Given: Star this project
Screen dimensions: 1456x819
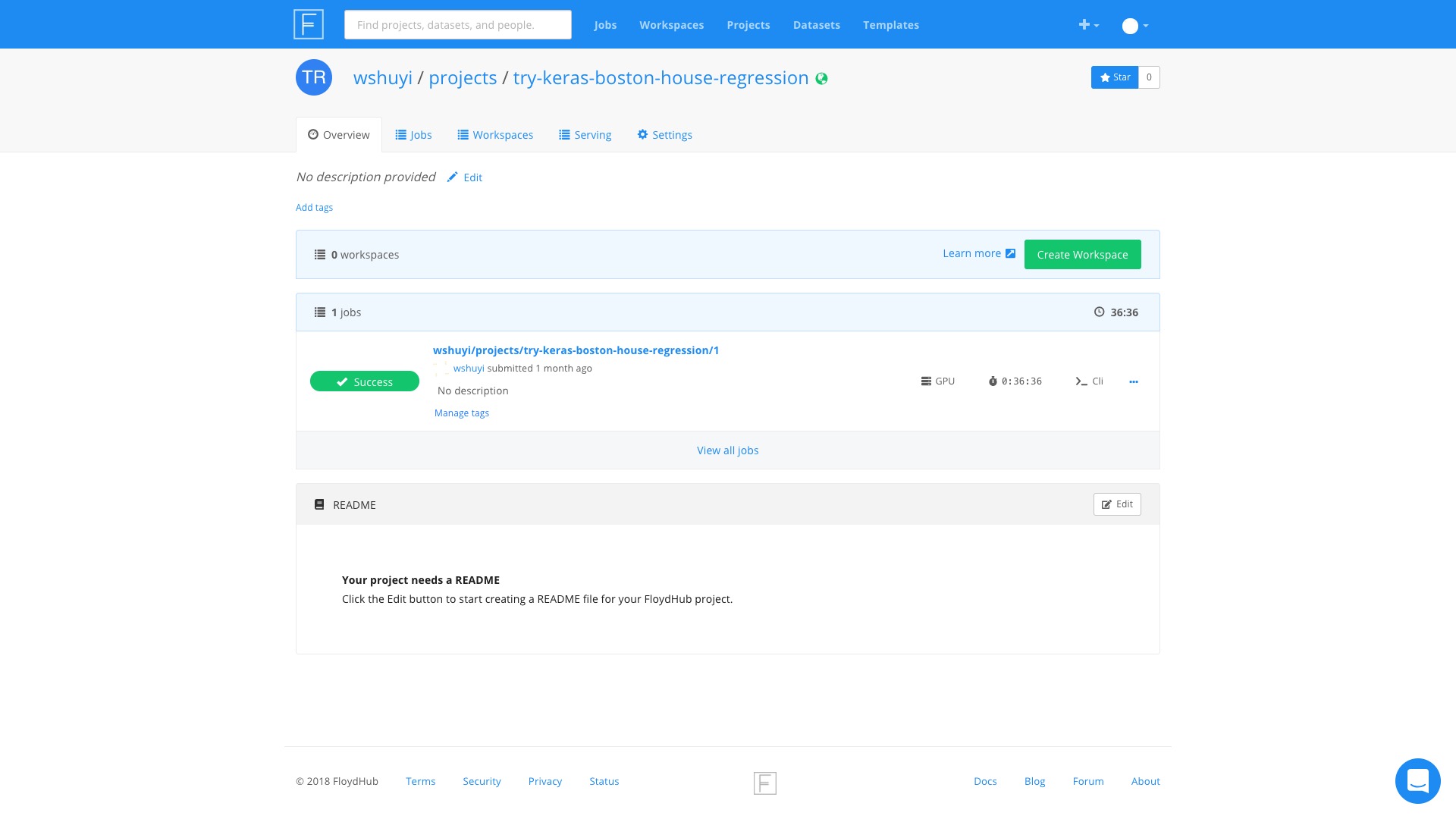Looking at the screenshot, I should click(x=1115, y=77).
